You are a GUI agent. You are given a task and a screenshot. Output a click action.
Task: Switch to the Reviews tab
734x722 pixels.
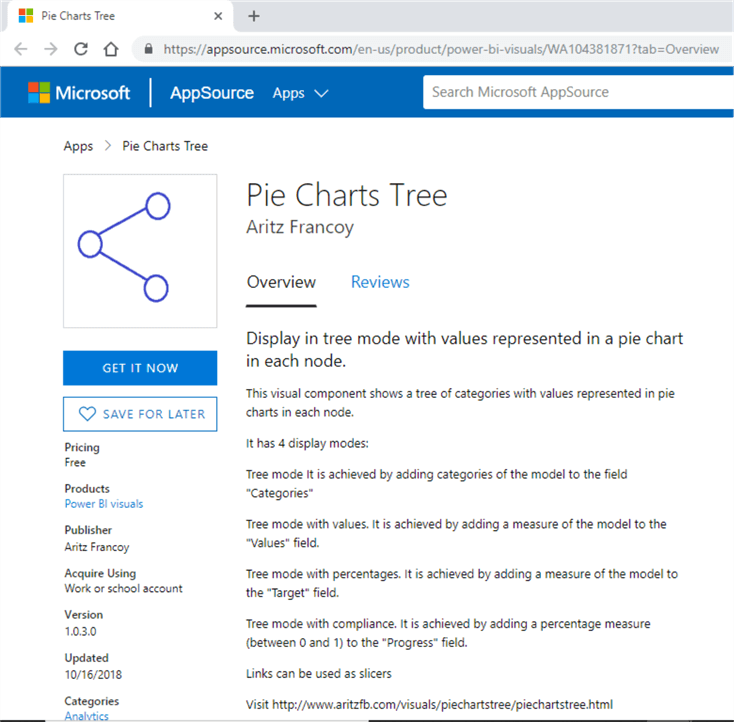pyautogui.click(x=380, y=282)
